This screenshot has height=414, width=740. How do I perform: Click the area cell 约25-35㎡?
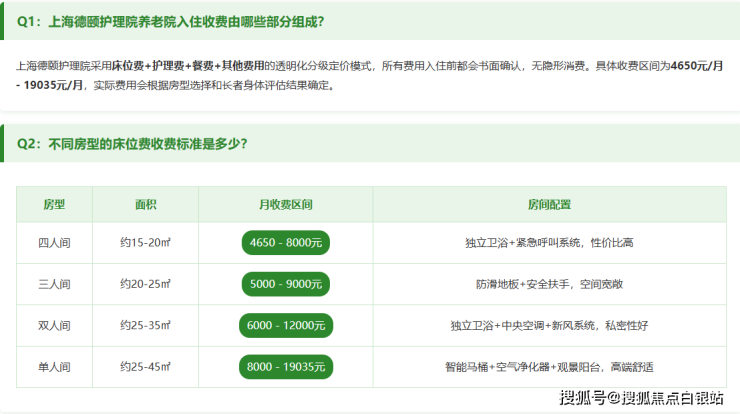pyautogui.click(x=145, y=326)
